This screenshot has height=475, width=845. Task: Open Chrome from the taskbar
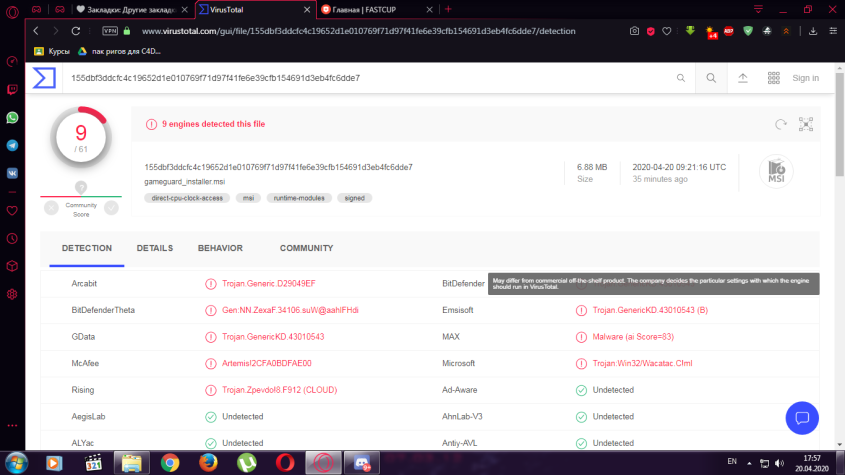(x=170, y=463)
